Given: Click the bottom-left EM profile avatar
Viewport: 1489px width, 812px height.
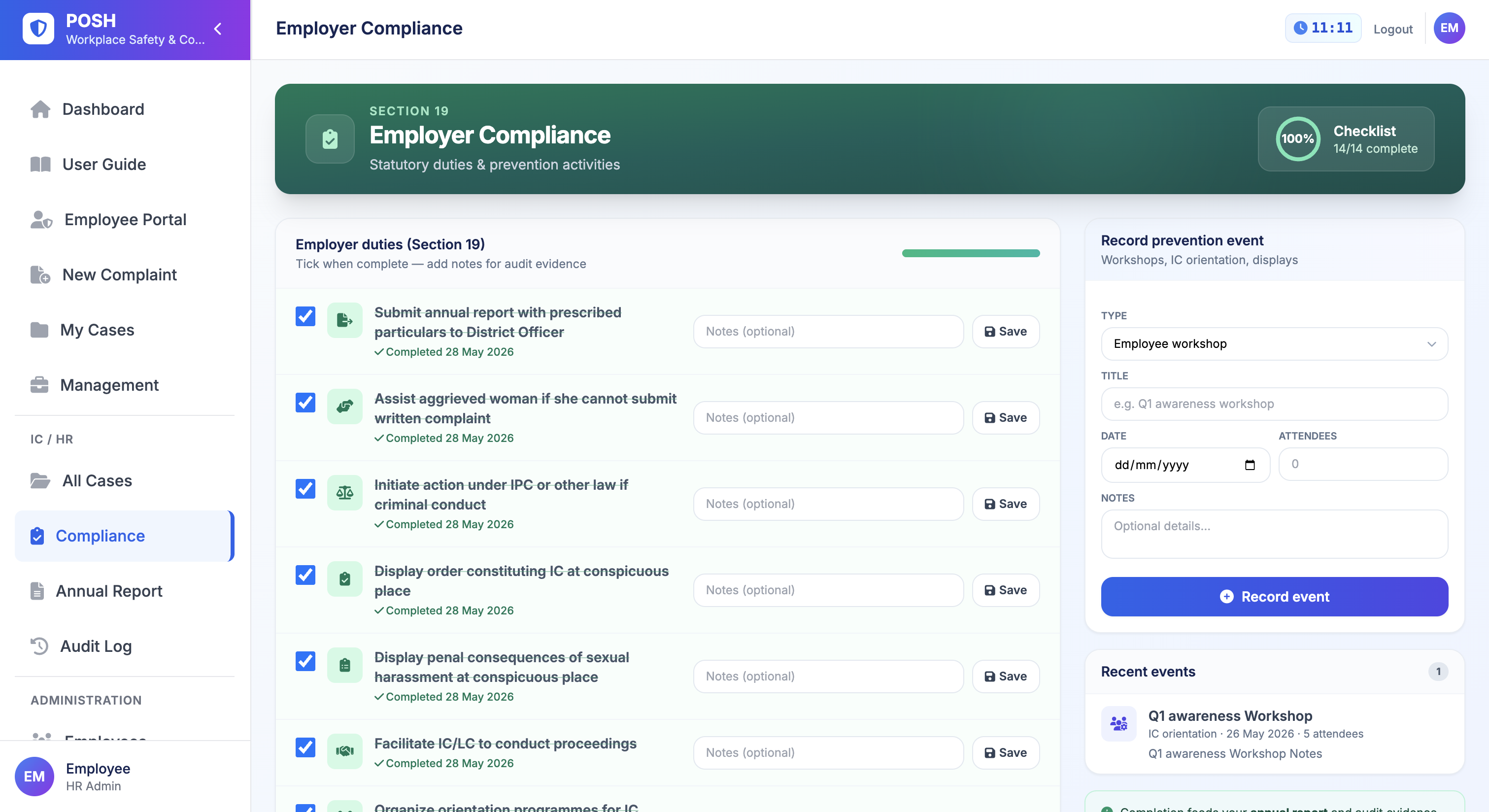Looking at the screenshot, I should 34,776.
